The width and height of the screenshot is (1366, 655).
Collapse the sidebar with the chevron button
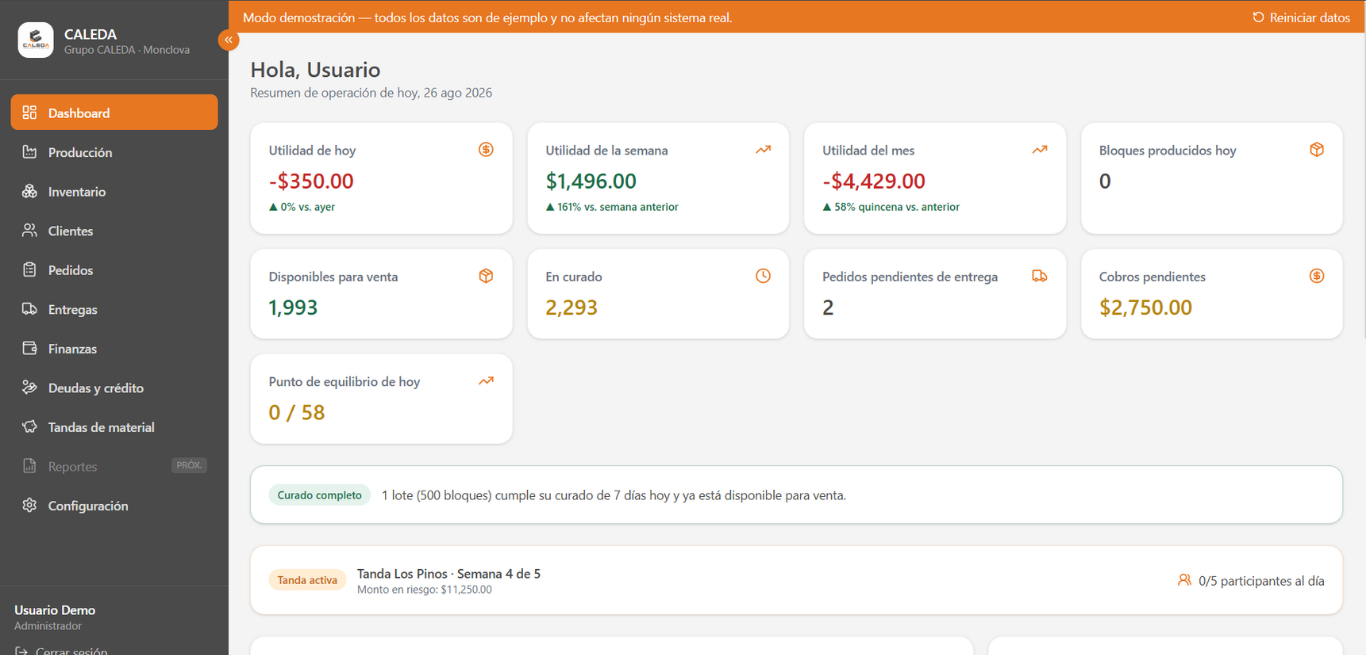click(229, 40)
